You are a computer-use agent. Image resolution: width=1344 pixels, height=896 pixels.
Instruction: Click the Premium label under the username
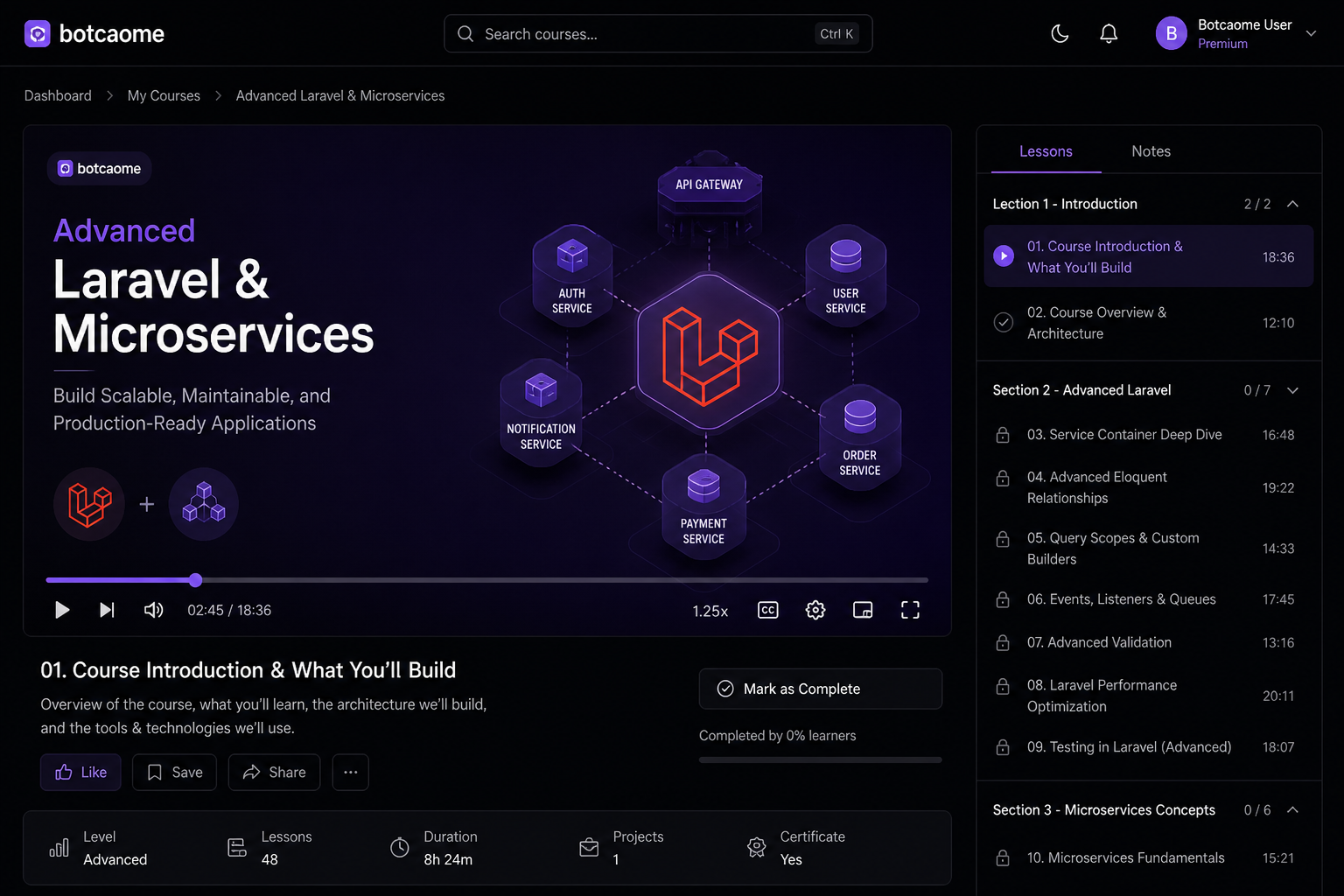(x=1222, y=44)
